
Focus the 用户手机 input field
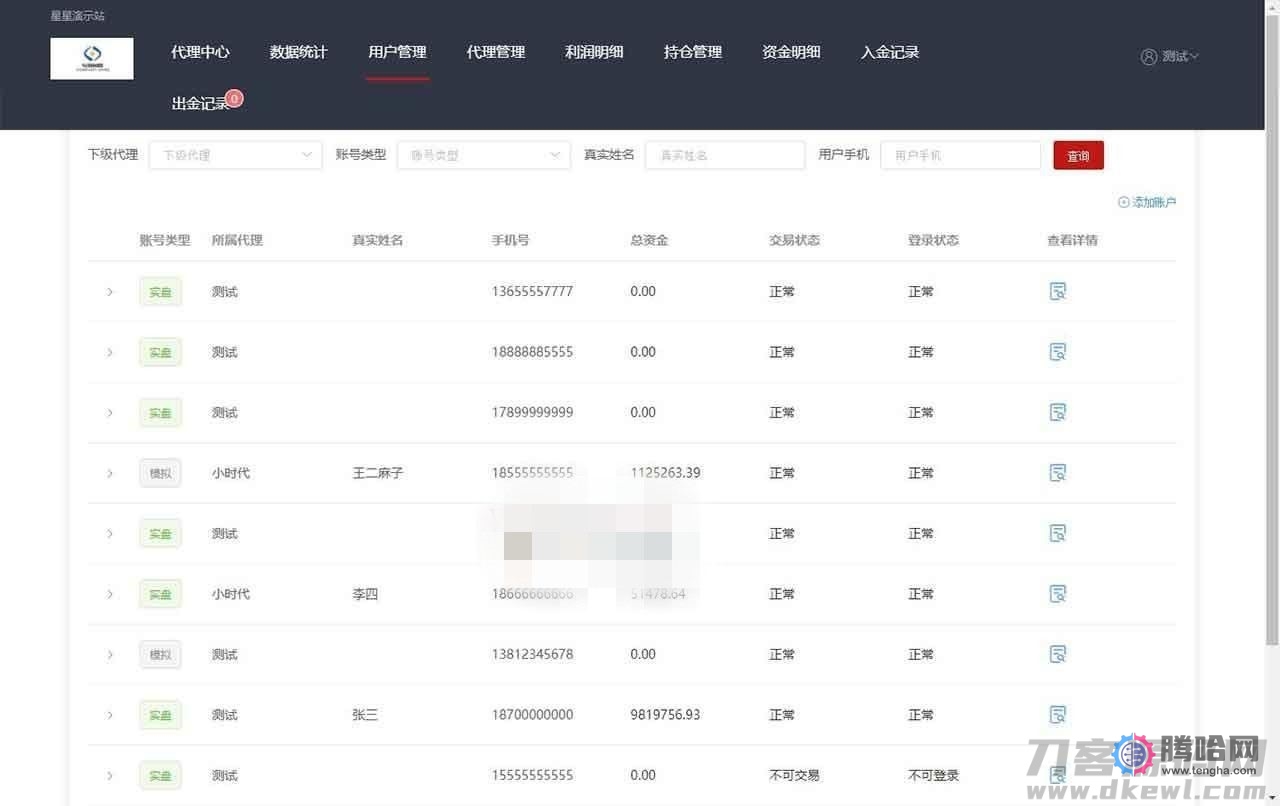click(960, 155)
